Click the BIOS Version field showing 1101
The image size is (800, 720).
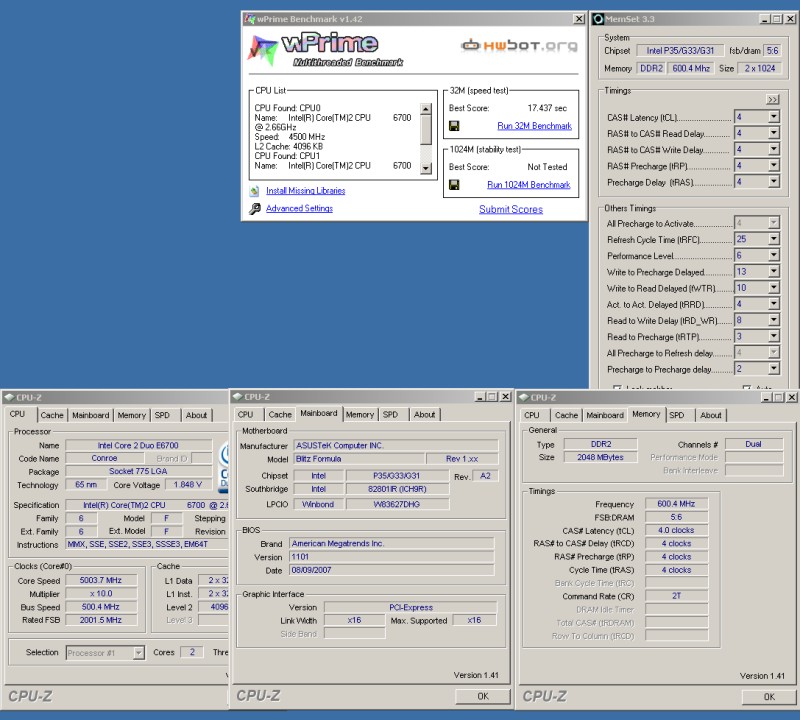(x=392, y=557)
